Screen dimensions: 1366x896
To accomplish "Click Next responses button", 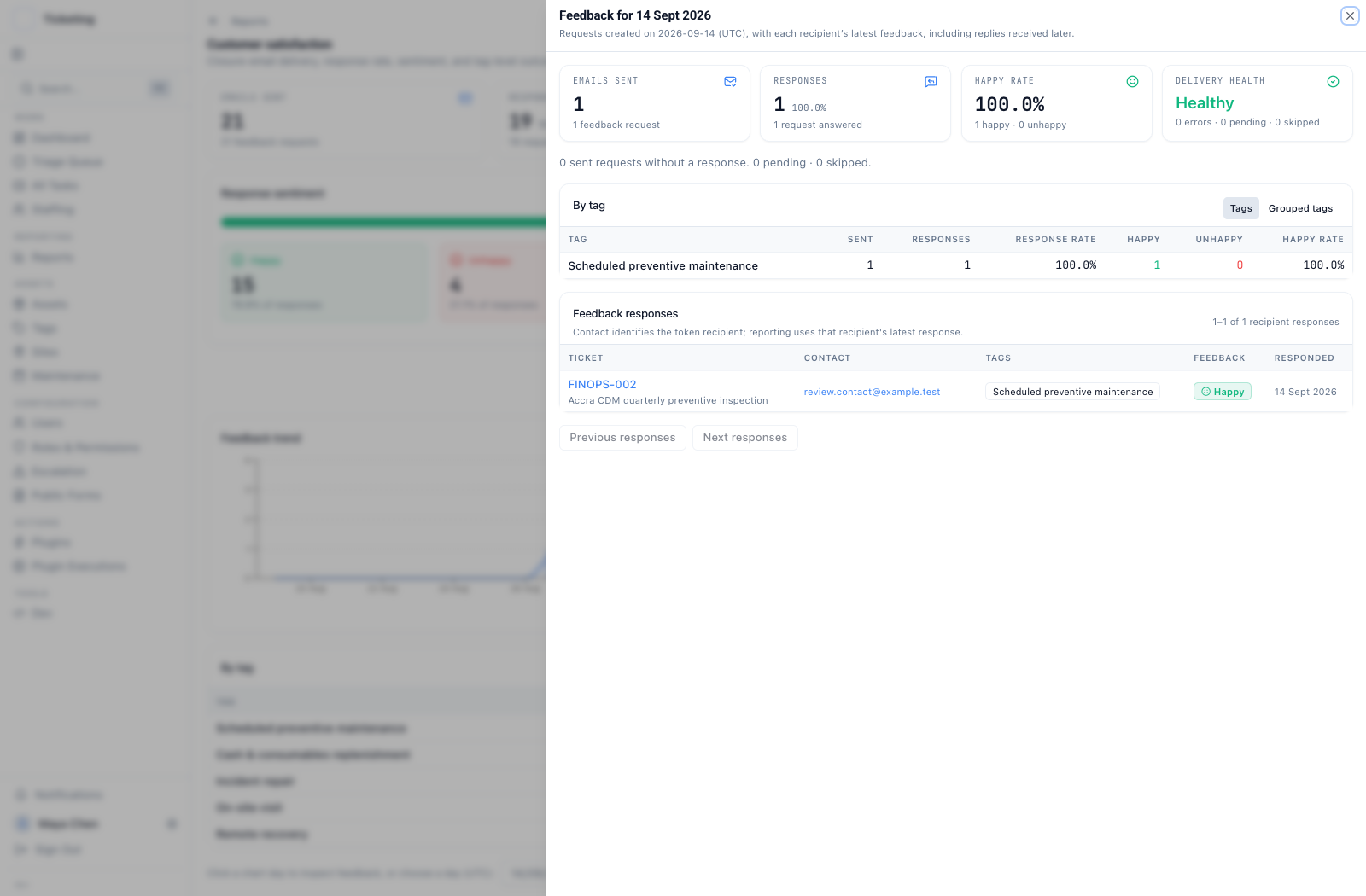I will [x=745, y=438].
